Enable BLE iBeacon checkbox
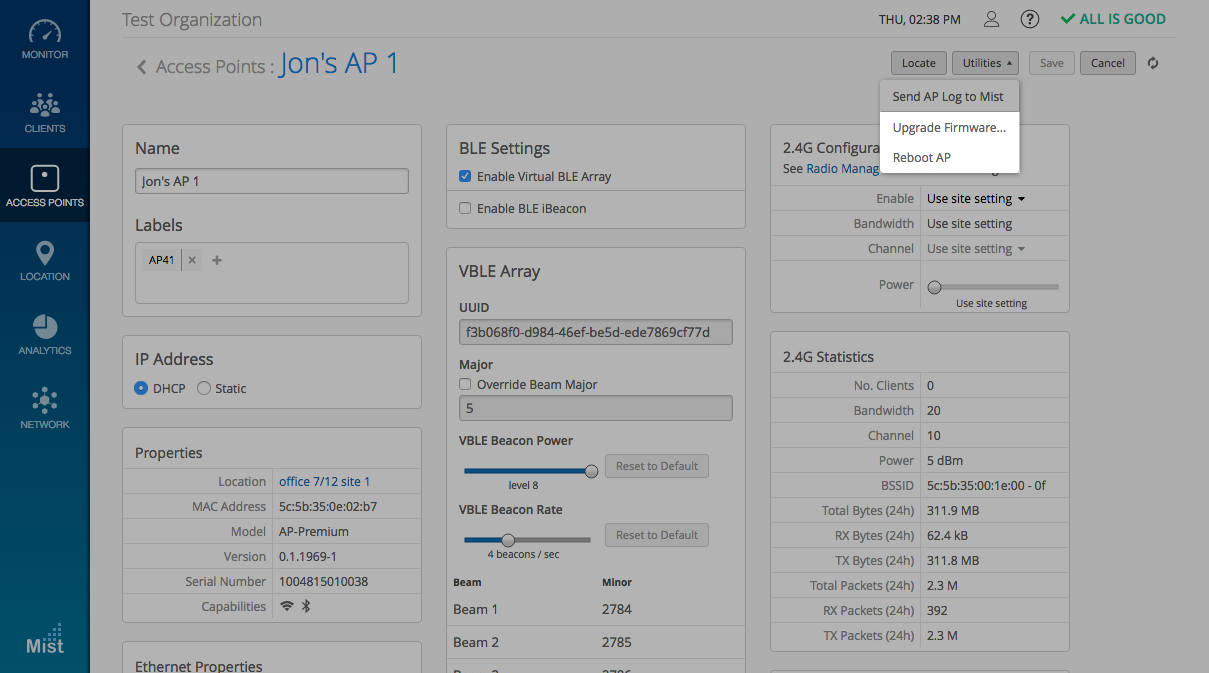Viewport: 1209px width, 673px height. tap(465, 208)
